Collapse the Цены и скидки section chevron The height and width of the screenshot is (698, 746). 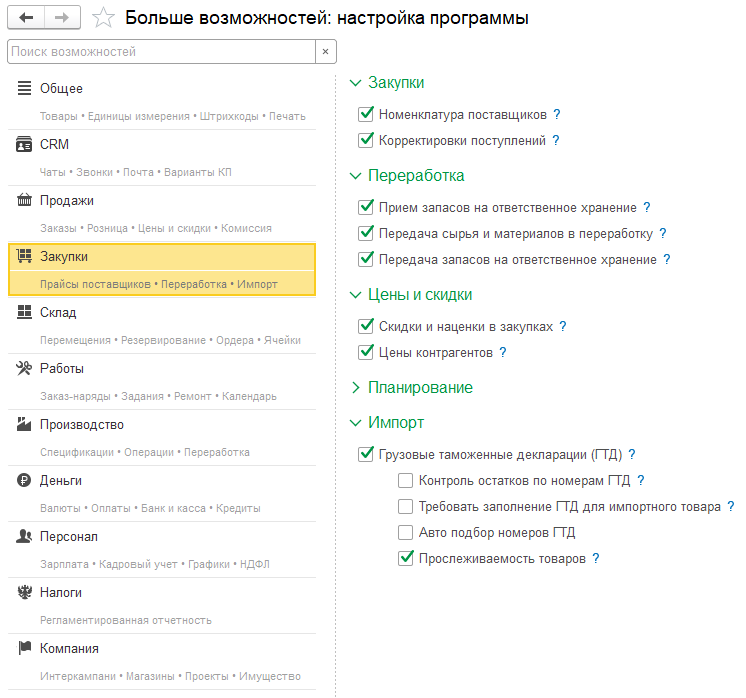(x=355, y=295)
